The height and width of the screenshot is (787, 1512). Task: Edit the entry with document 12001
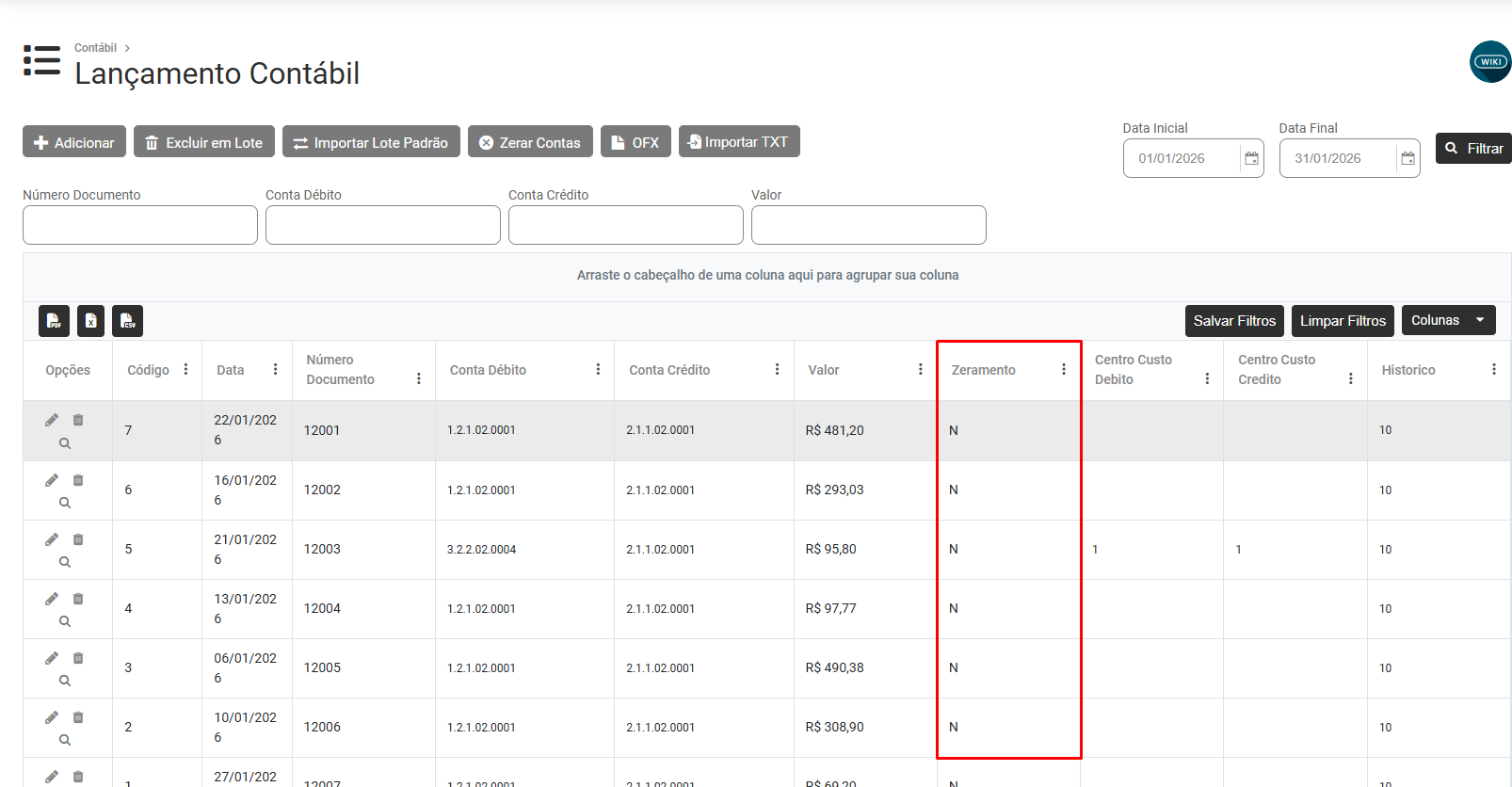pyautogui.click(x=52, y=420)
